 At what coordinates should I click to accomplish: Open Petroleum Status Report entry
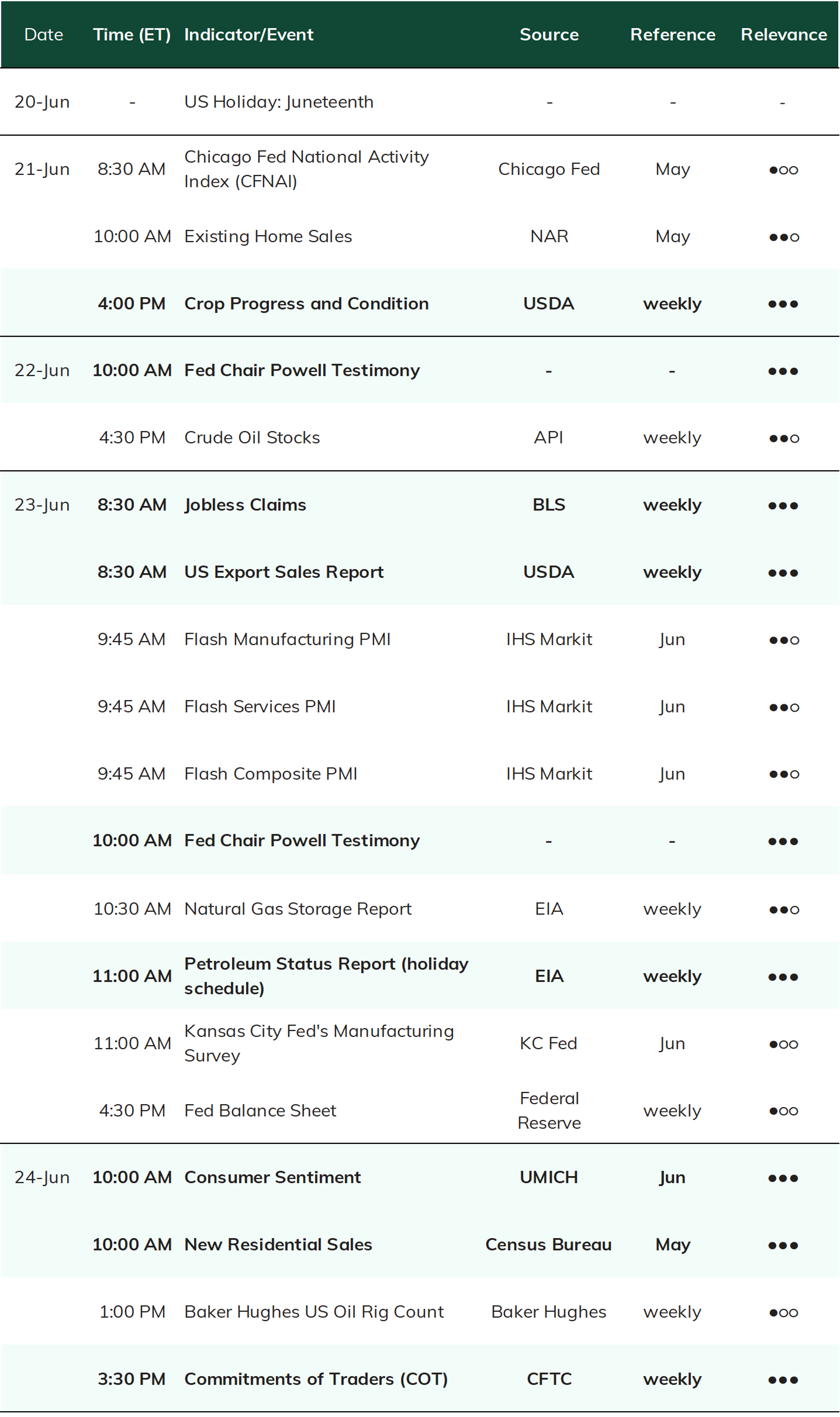326,976
